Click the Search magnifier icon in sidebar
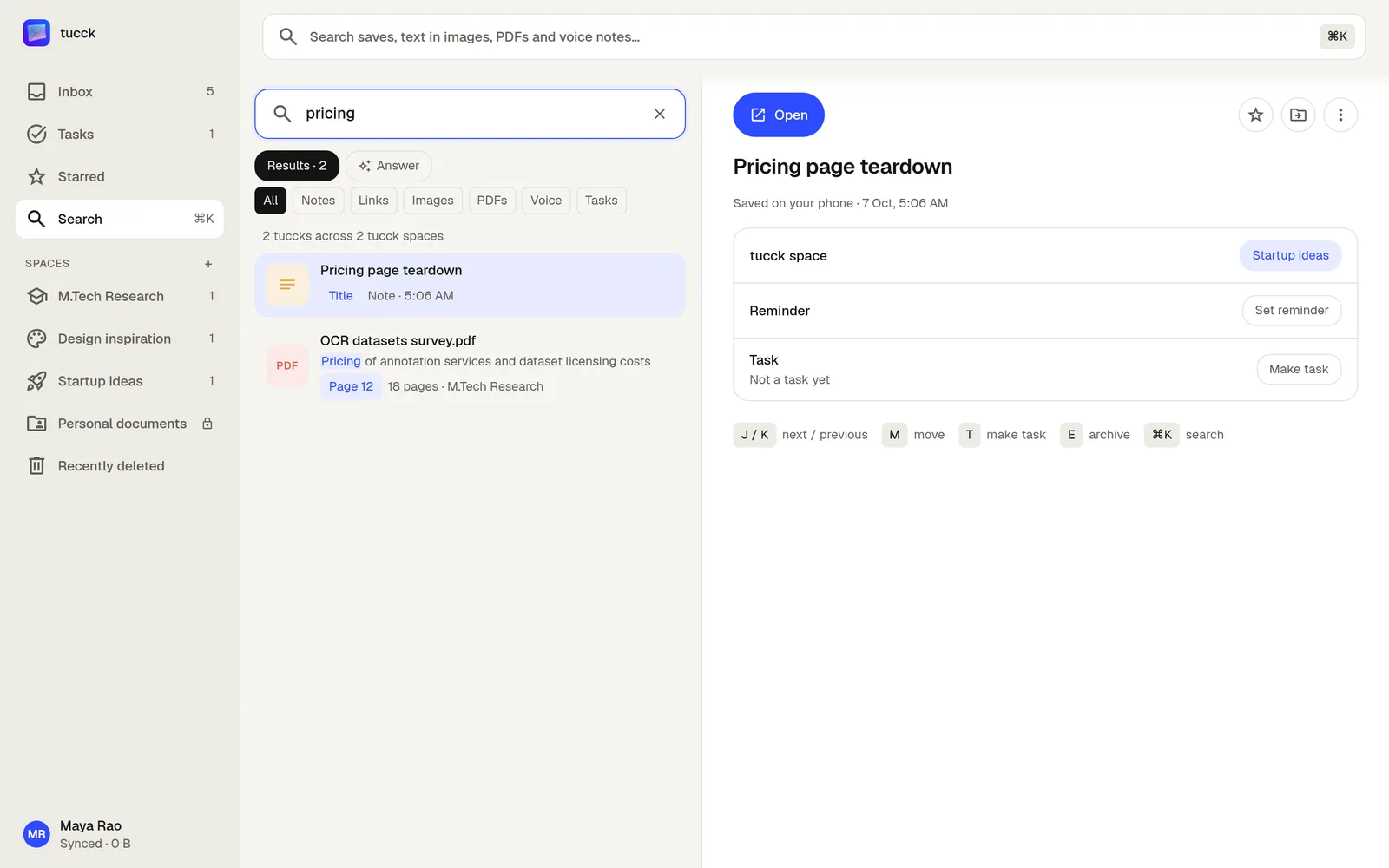The image size is (1389, 868). pyautogui.click(x=36, y=219)
